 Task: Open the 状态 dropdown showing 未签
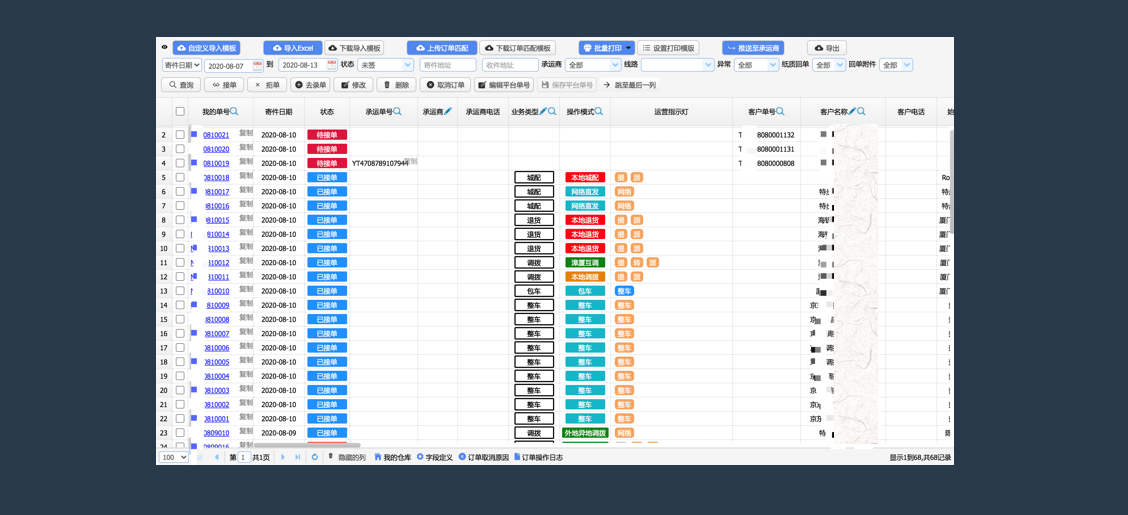(386, 65)
